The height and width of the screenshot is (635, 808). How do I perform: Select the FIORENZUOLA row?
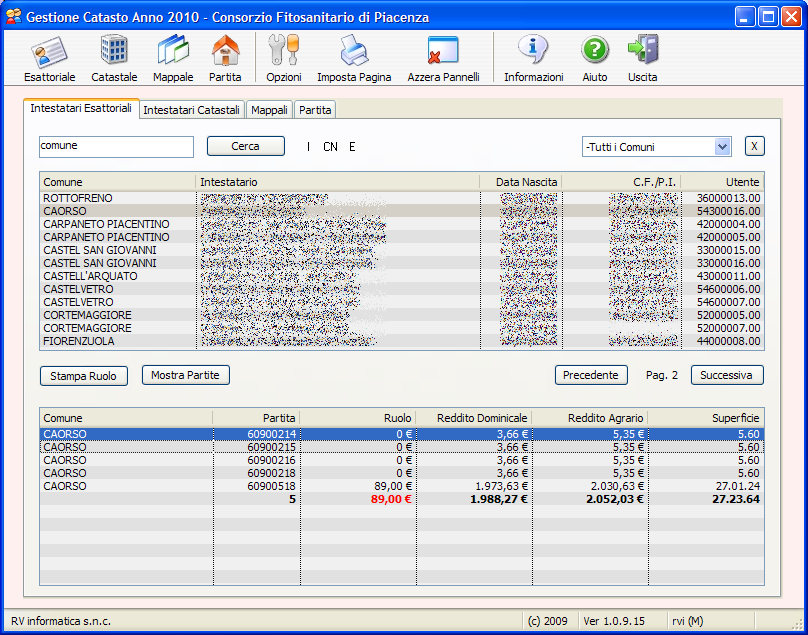(402, 341)
